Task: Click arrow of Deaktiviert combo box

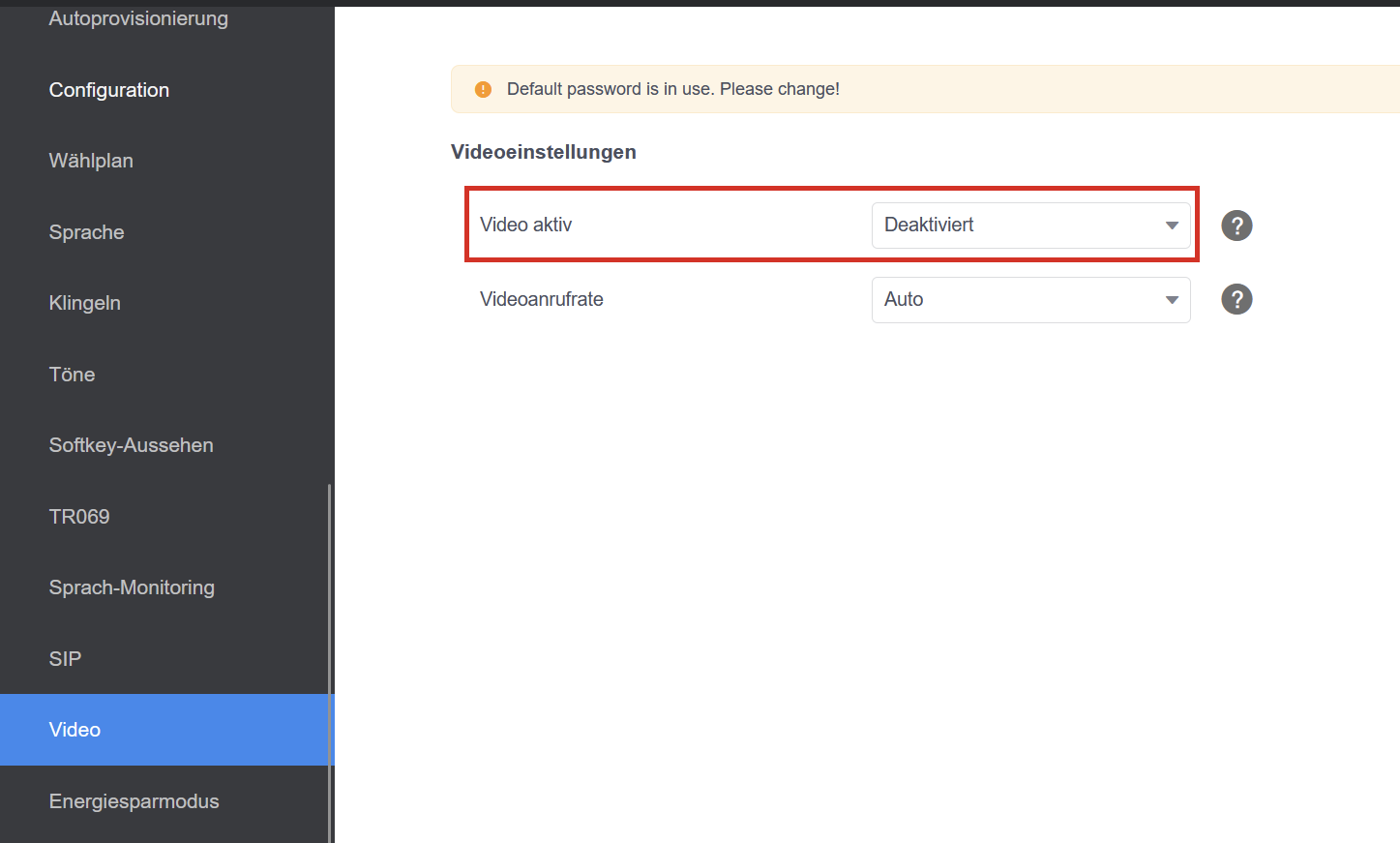Action: click(1172, 226)
